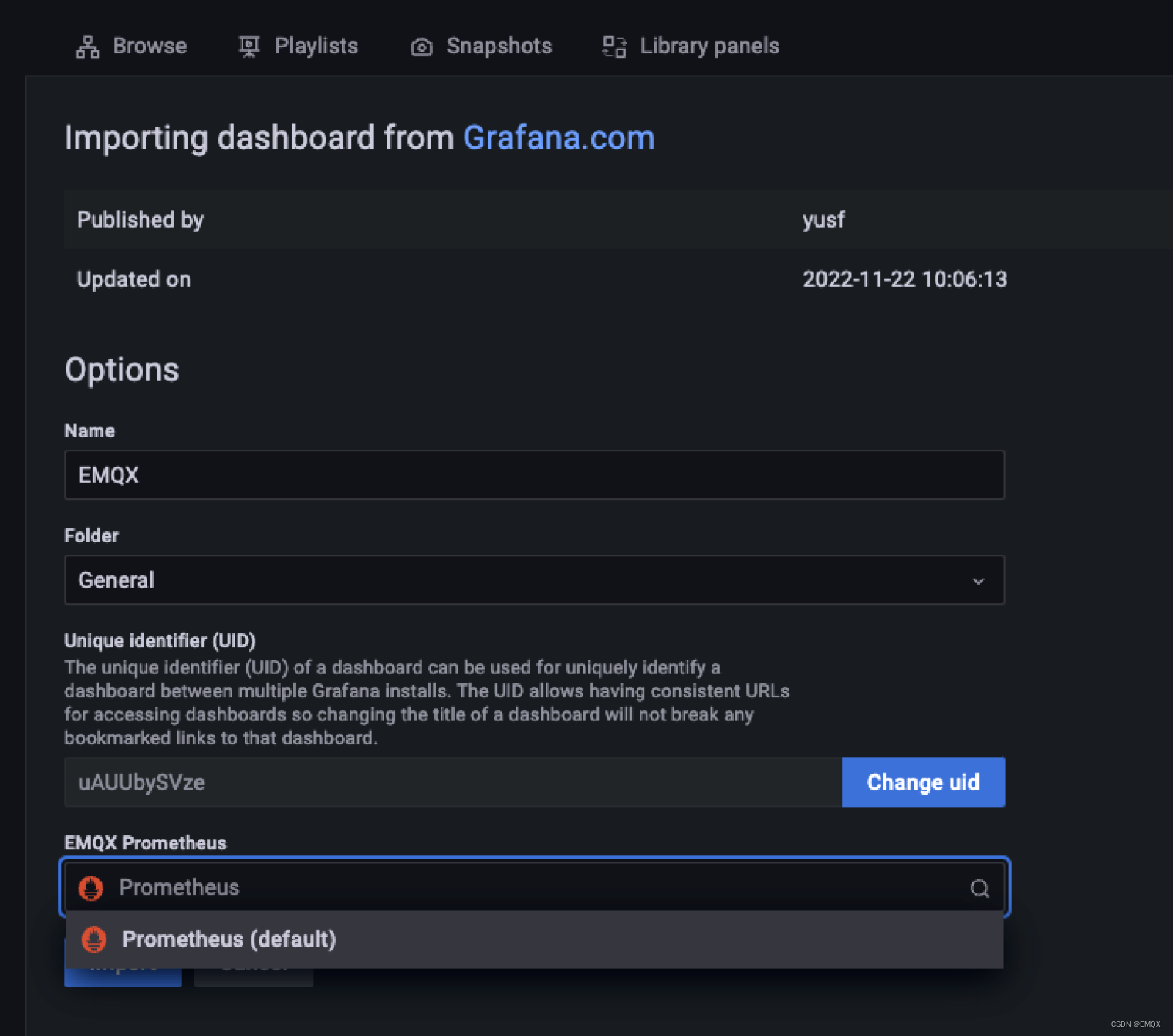
Task: Click the Library panels icon
Action: [x=614, y=47]
